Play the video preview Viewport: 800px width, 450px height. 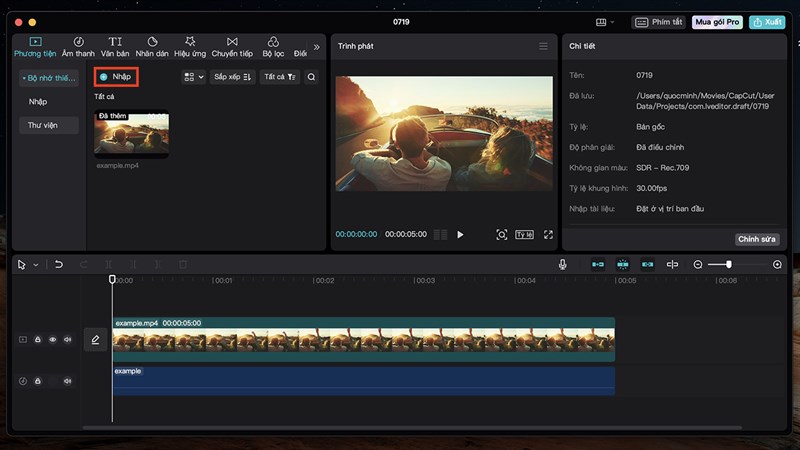[460, 235]
